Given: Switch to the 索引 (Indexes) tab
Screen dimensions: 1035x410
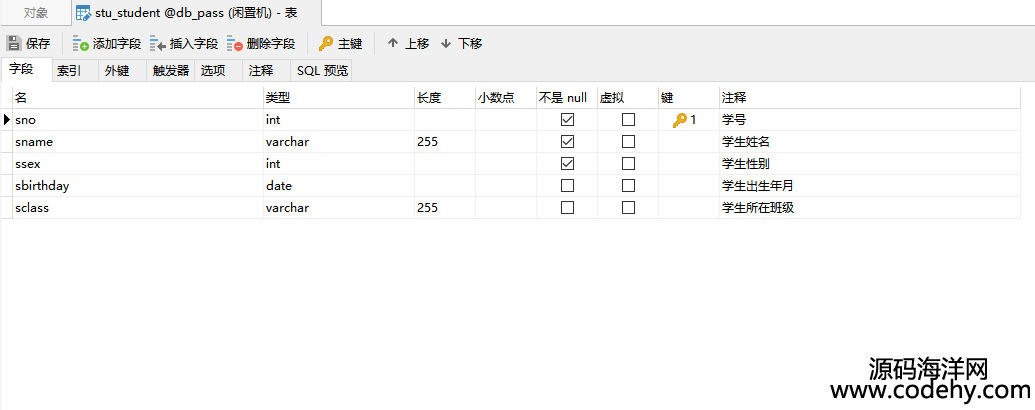Looking at the screenshot, I should pos(69,71).
